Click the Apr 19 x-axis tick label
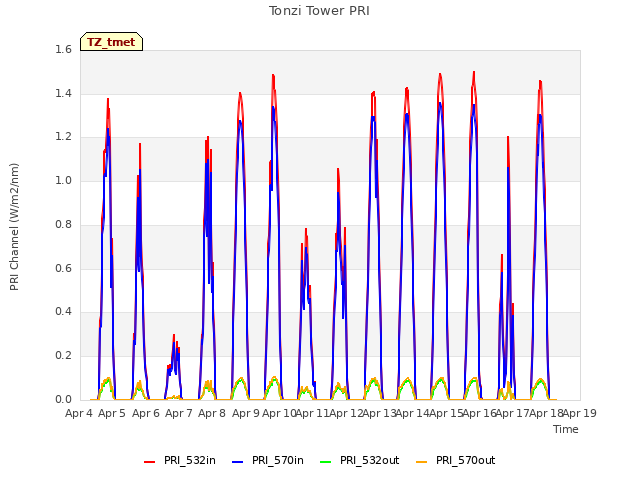This screenshot has height=480, width=640. pyautogui.click(x=580, y=413)
